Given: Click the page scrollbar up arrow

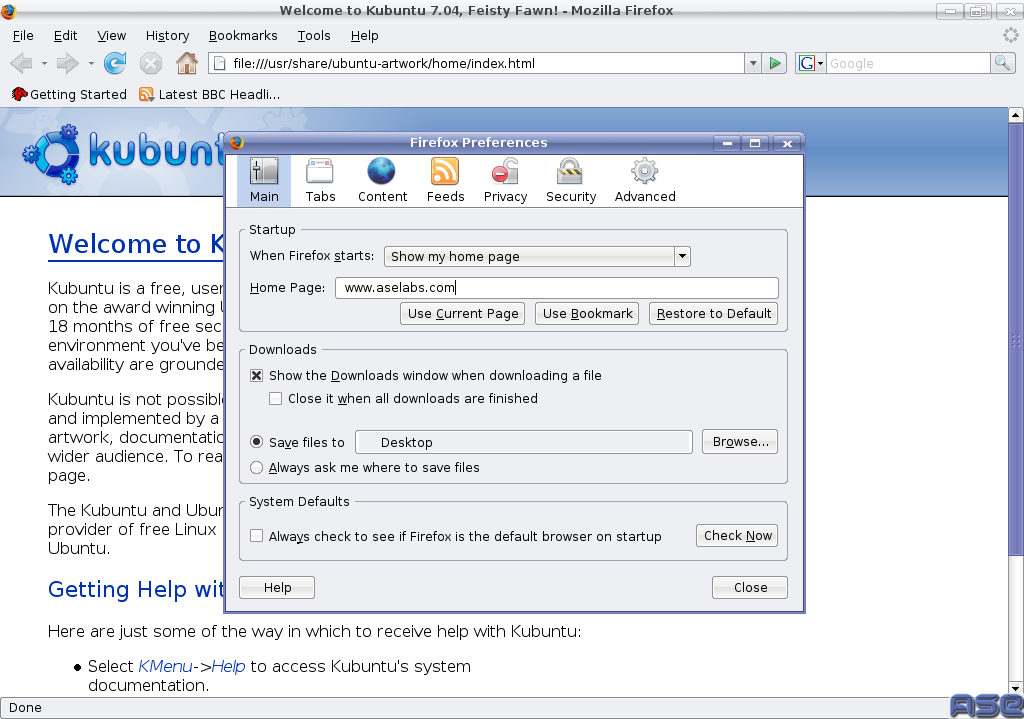Looking at the screenshot, I should (1016, 115).
